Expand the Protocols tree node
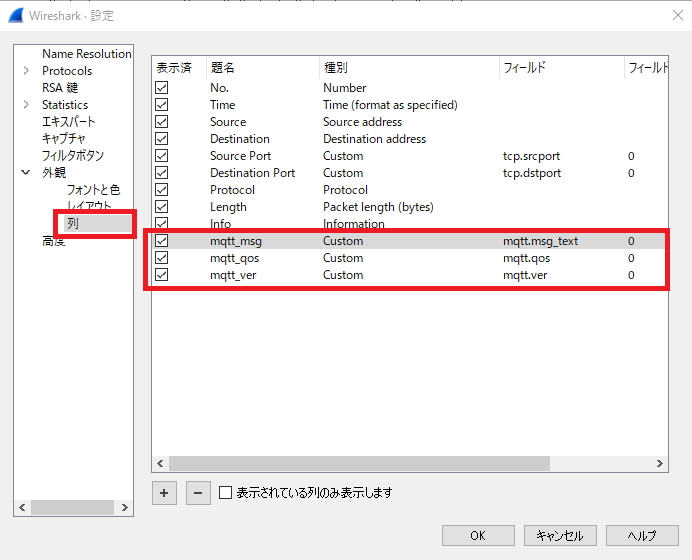 (26, 71)
